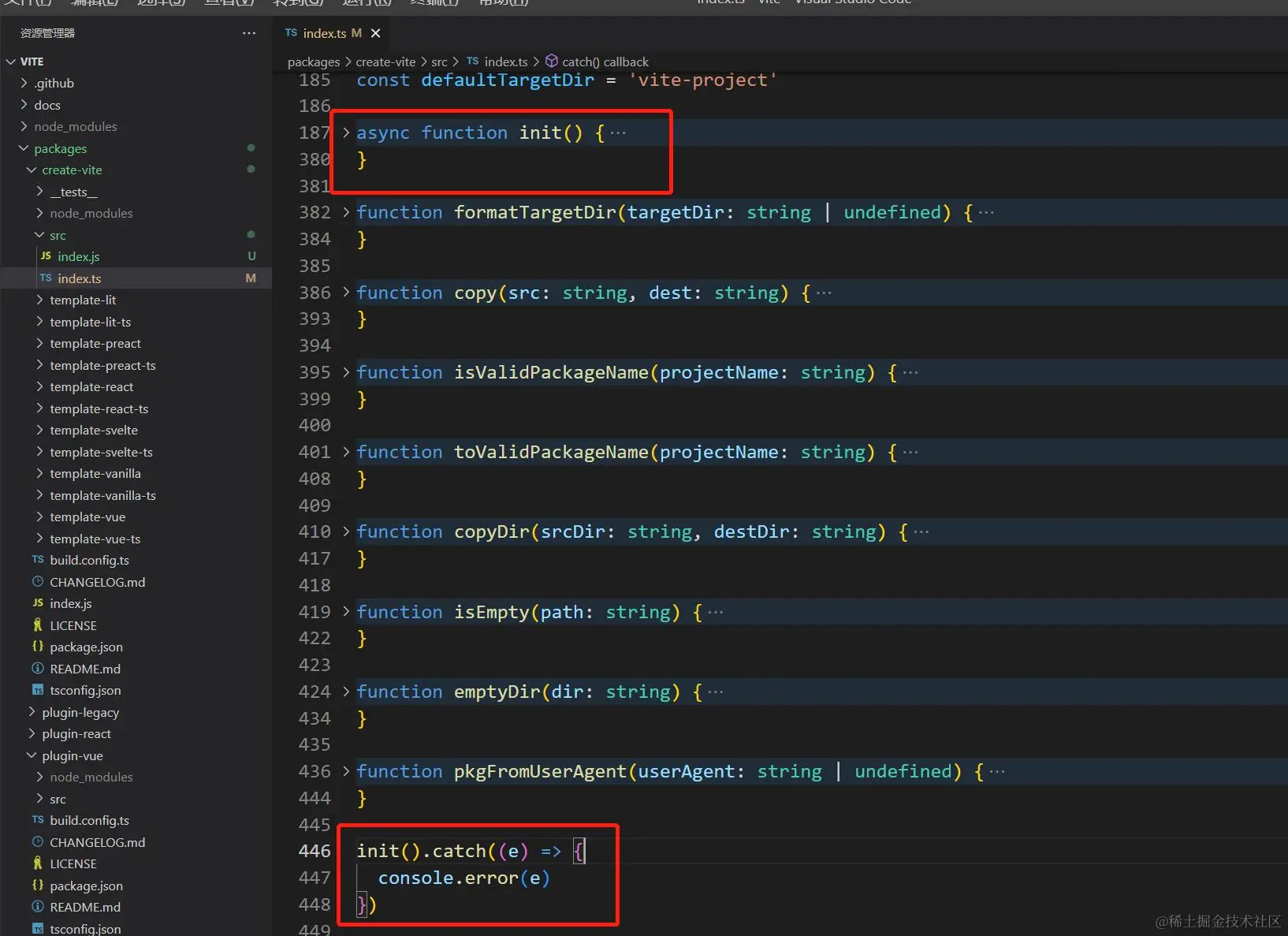The image size is (1288, 936).
Task: Open the template-preact-ts folder
Action: [102, 365]
